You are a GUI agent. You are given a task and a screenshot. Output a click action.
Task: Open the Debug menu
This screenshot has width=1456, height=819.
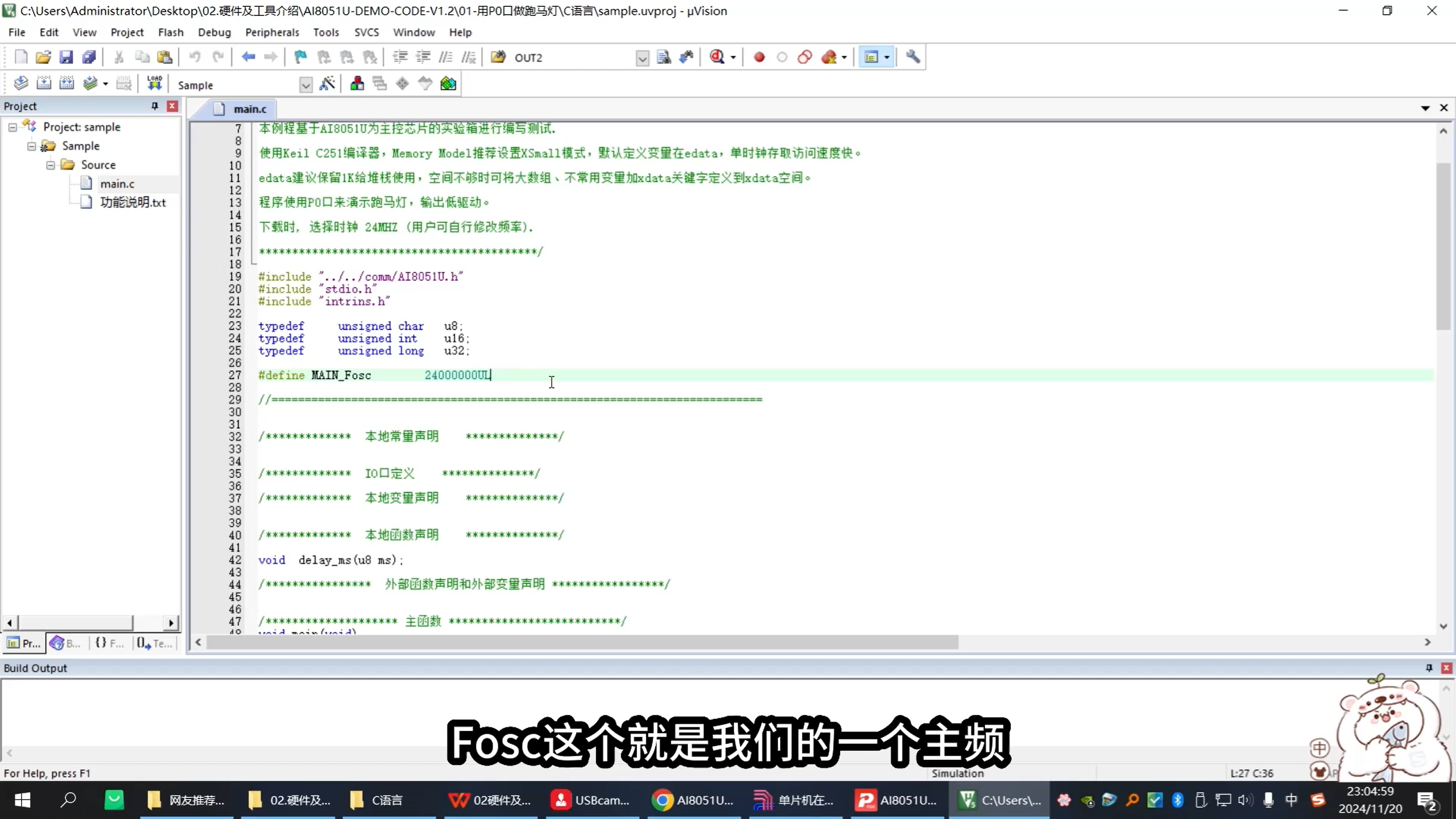click(214, 32)
